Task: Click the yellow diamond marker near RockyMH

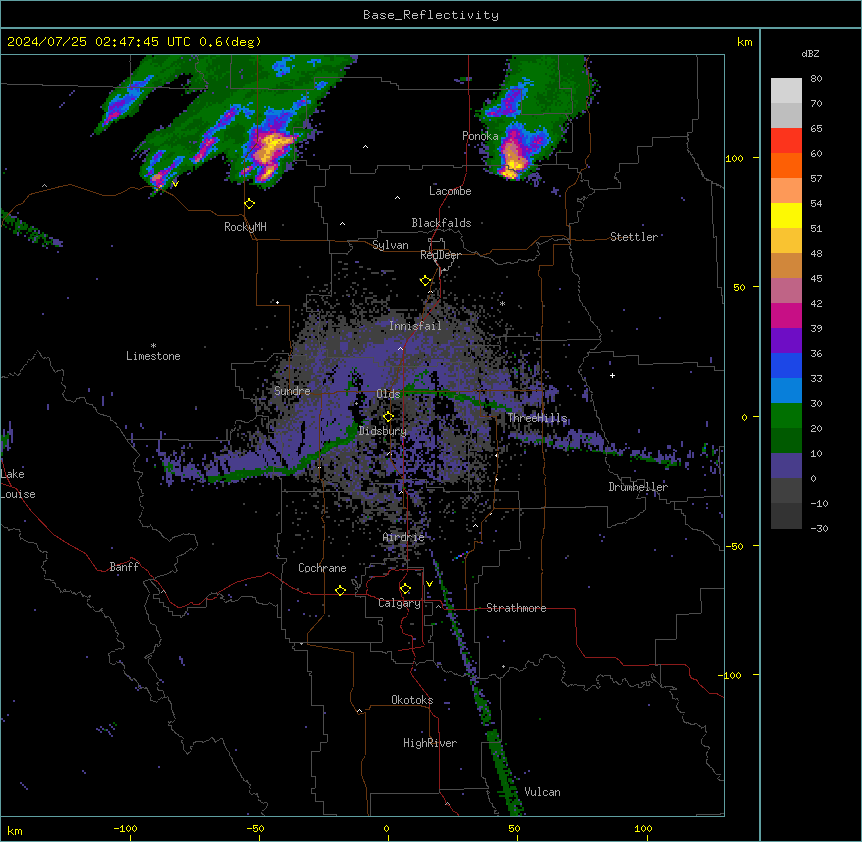Action: coord(249,204)
